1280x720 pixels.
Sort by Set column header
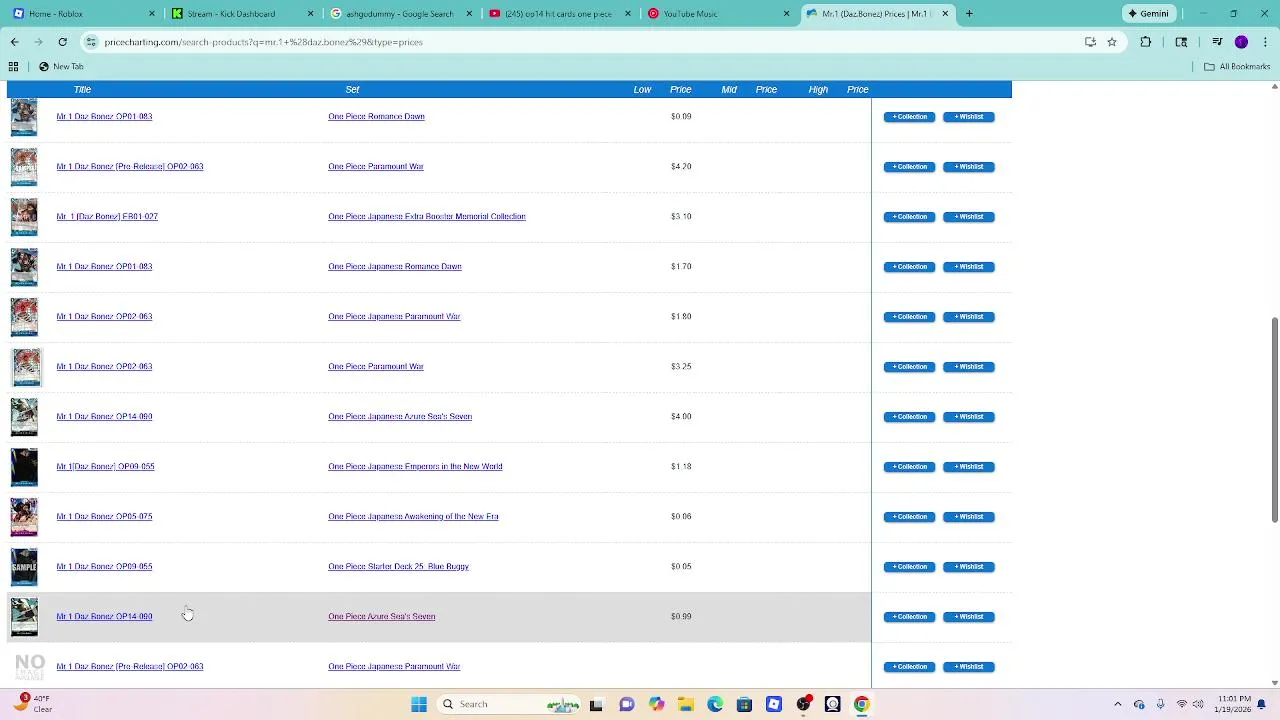point(352,90)
